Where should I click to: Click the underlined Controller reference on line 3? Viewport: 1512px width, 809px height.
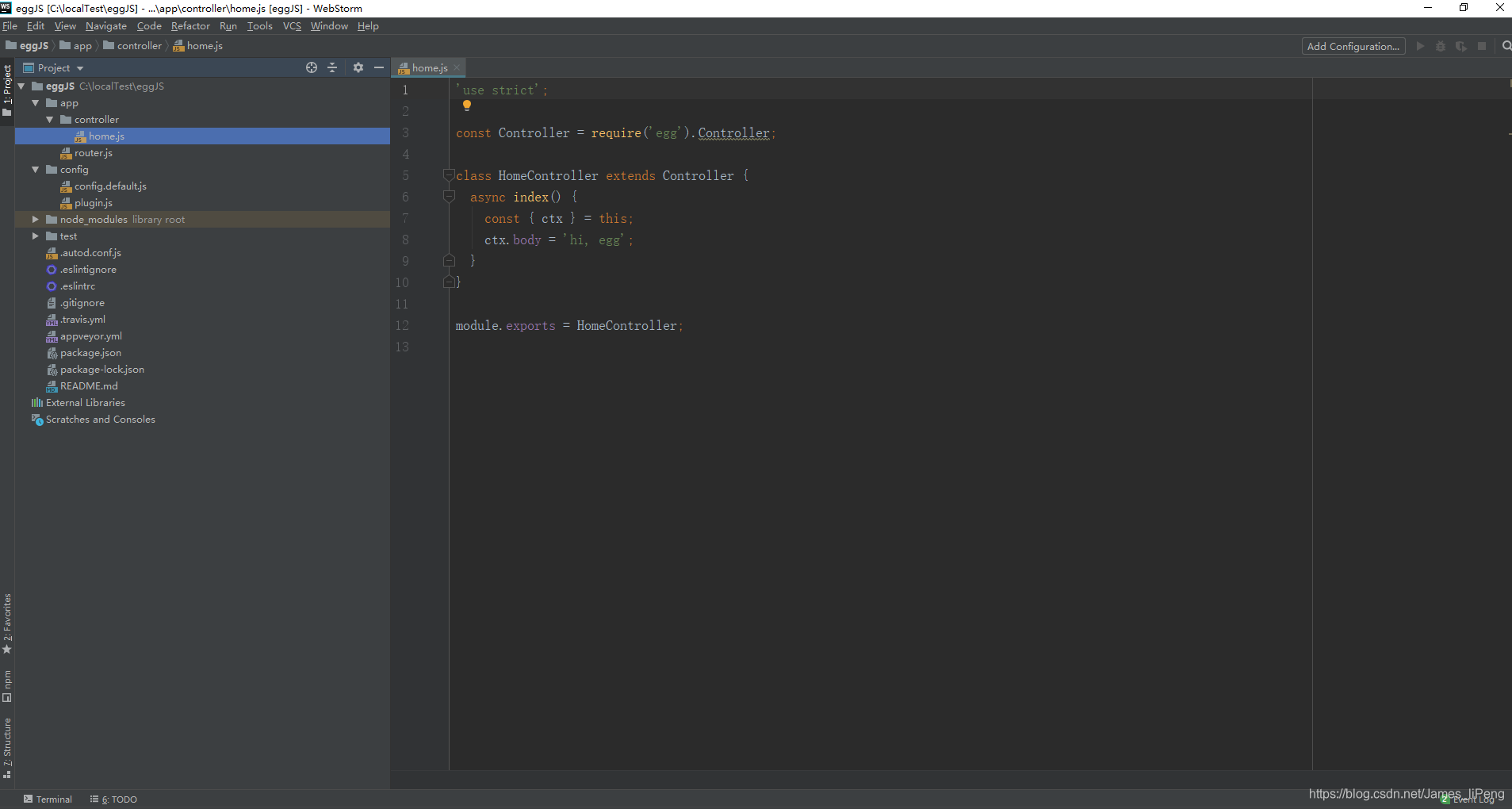(x=733, y=133)
